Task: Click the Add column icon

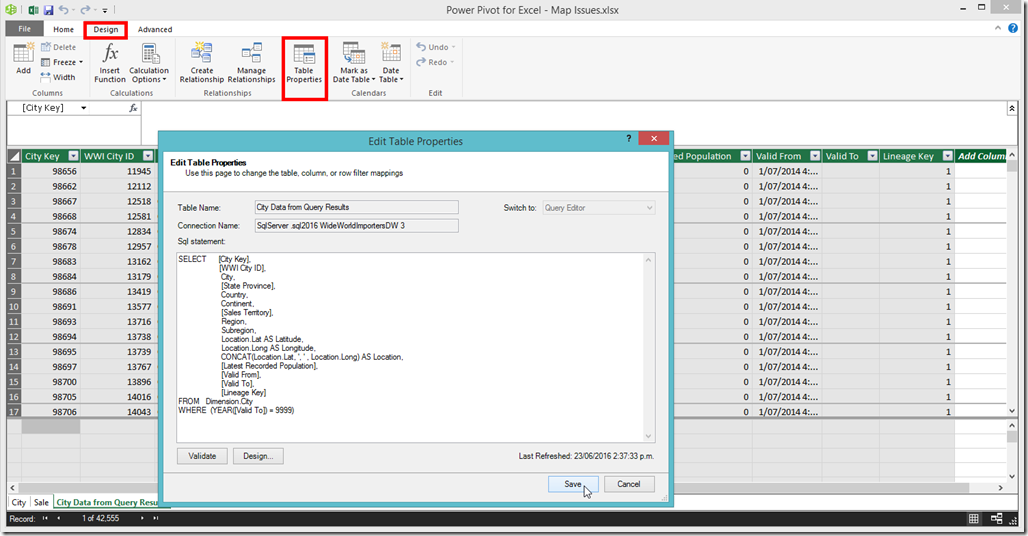Action: (x=24, y=59)
